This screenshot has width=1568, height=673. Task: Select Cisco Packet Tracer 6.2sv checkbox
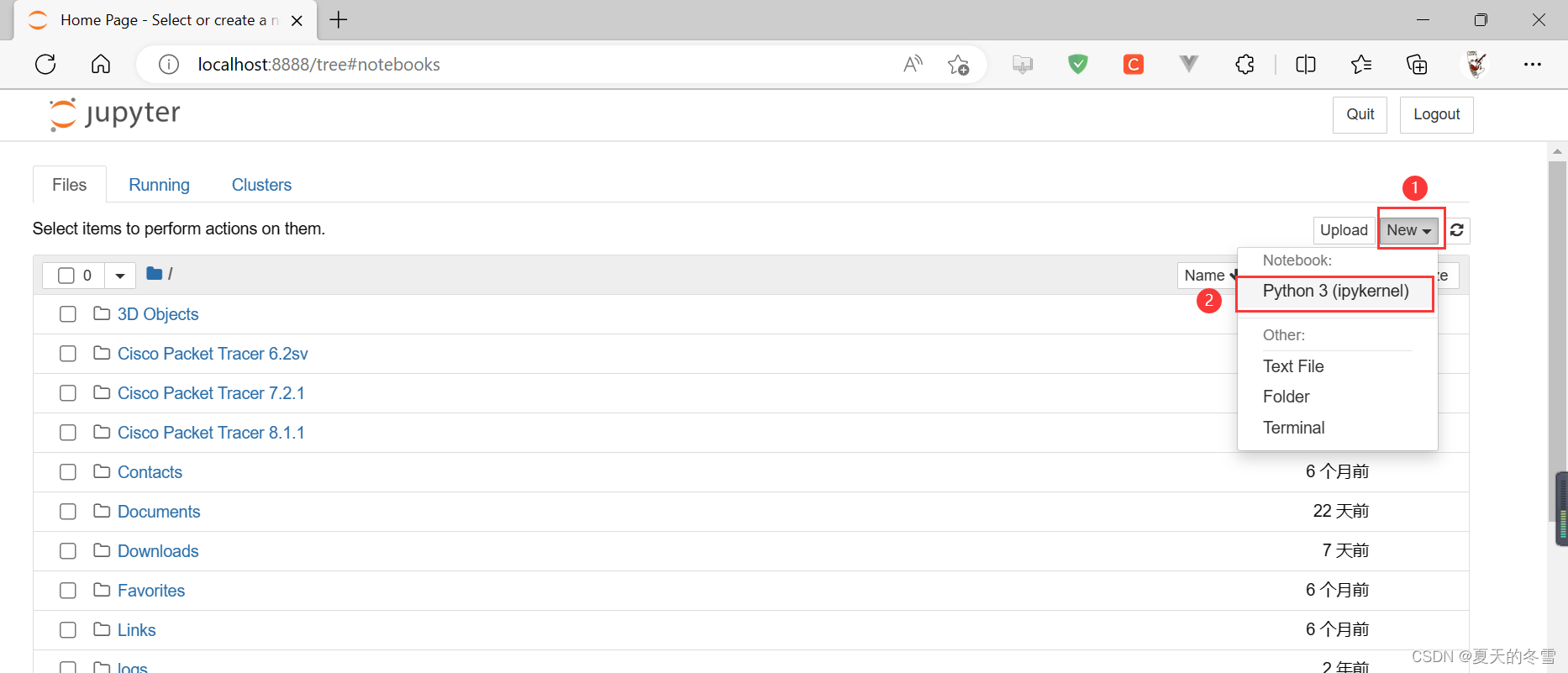coord(68,354)
